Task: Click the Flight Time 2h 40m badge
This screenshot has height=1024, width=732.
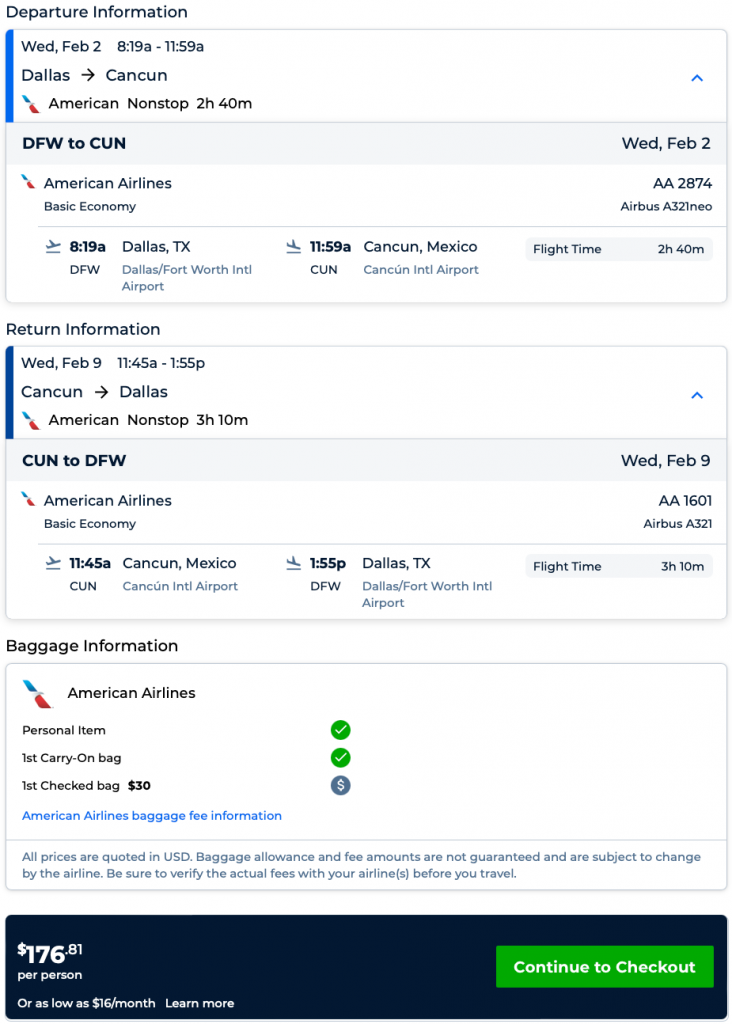Action: pos(618,249)
